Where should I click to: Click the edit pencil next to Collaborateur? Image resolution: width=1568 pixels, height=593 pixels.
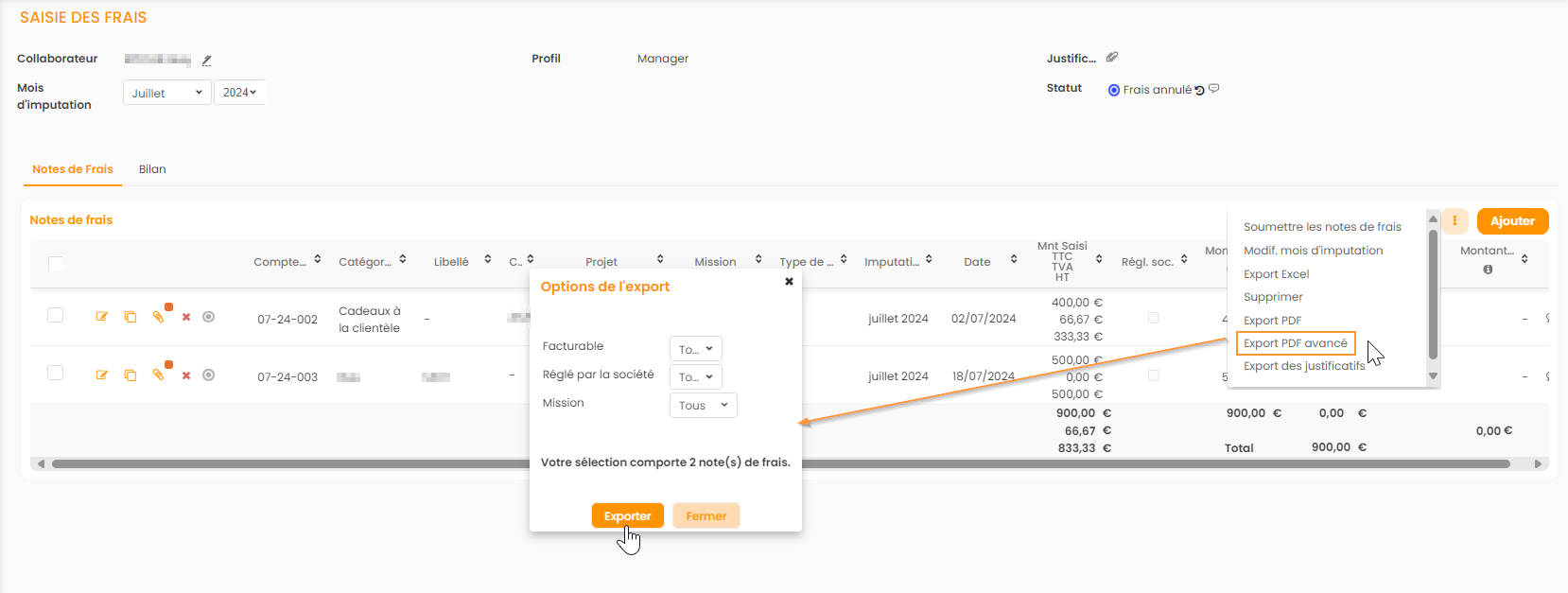click(x=207, y=60)
